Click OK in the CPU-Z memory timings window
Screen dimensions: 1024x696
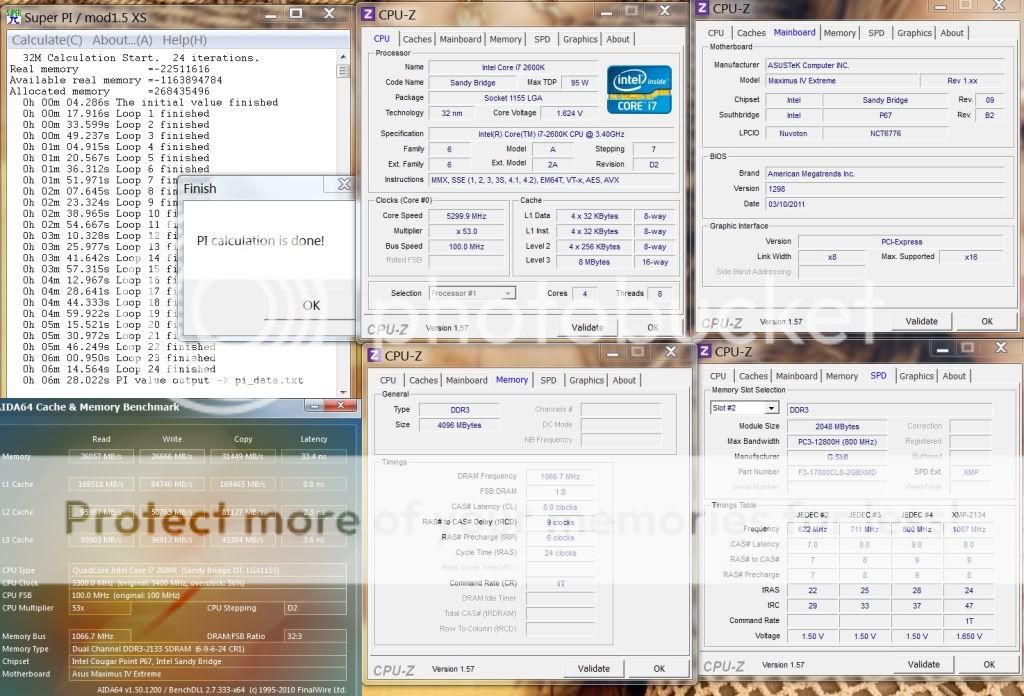point(660,669)
